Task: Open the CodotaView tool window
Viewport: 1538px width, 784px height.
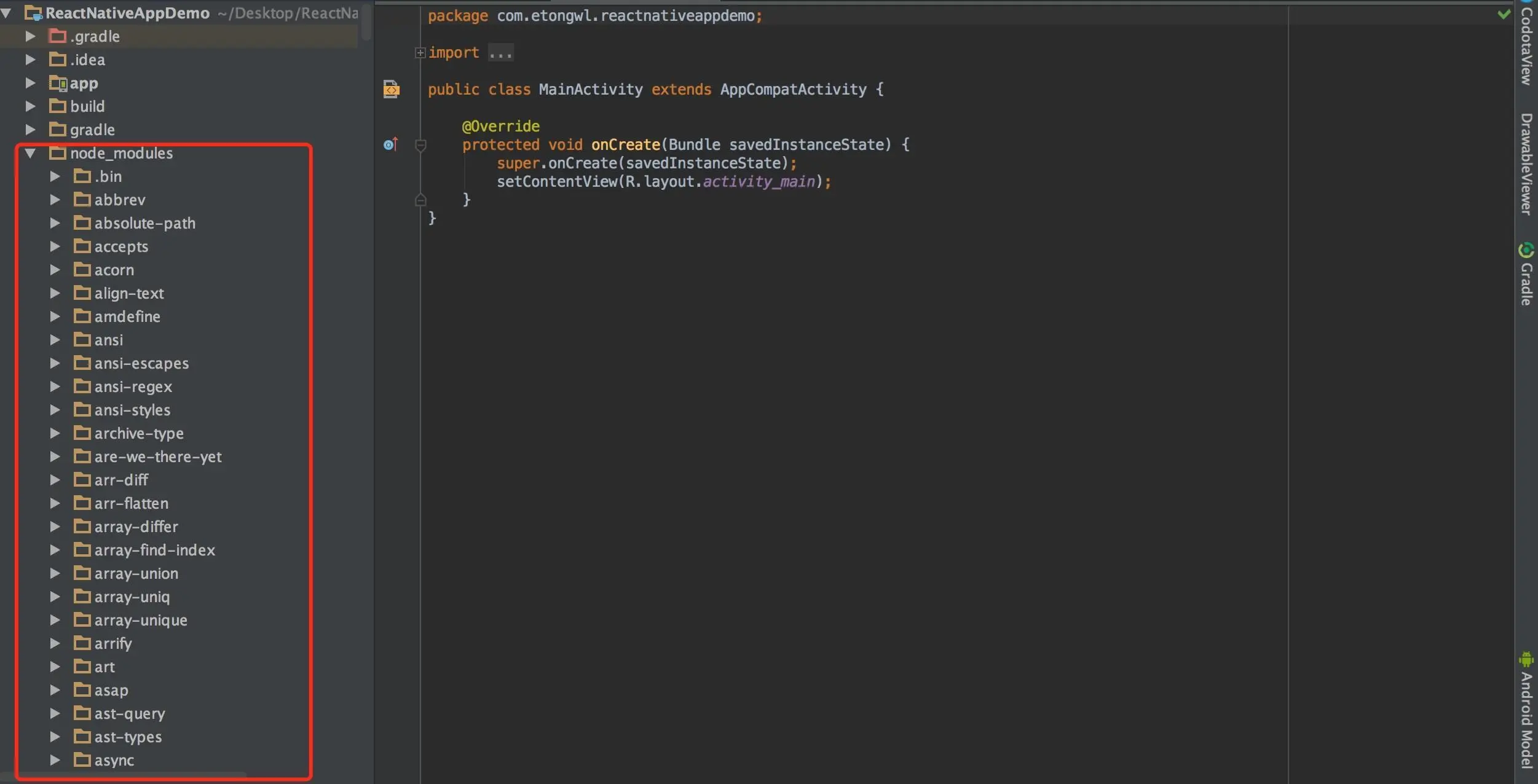Action: 1526,45
